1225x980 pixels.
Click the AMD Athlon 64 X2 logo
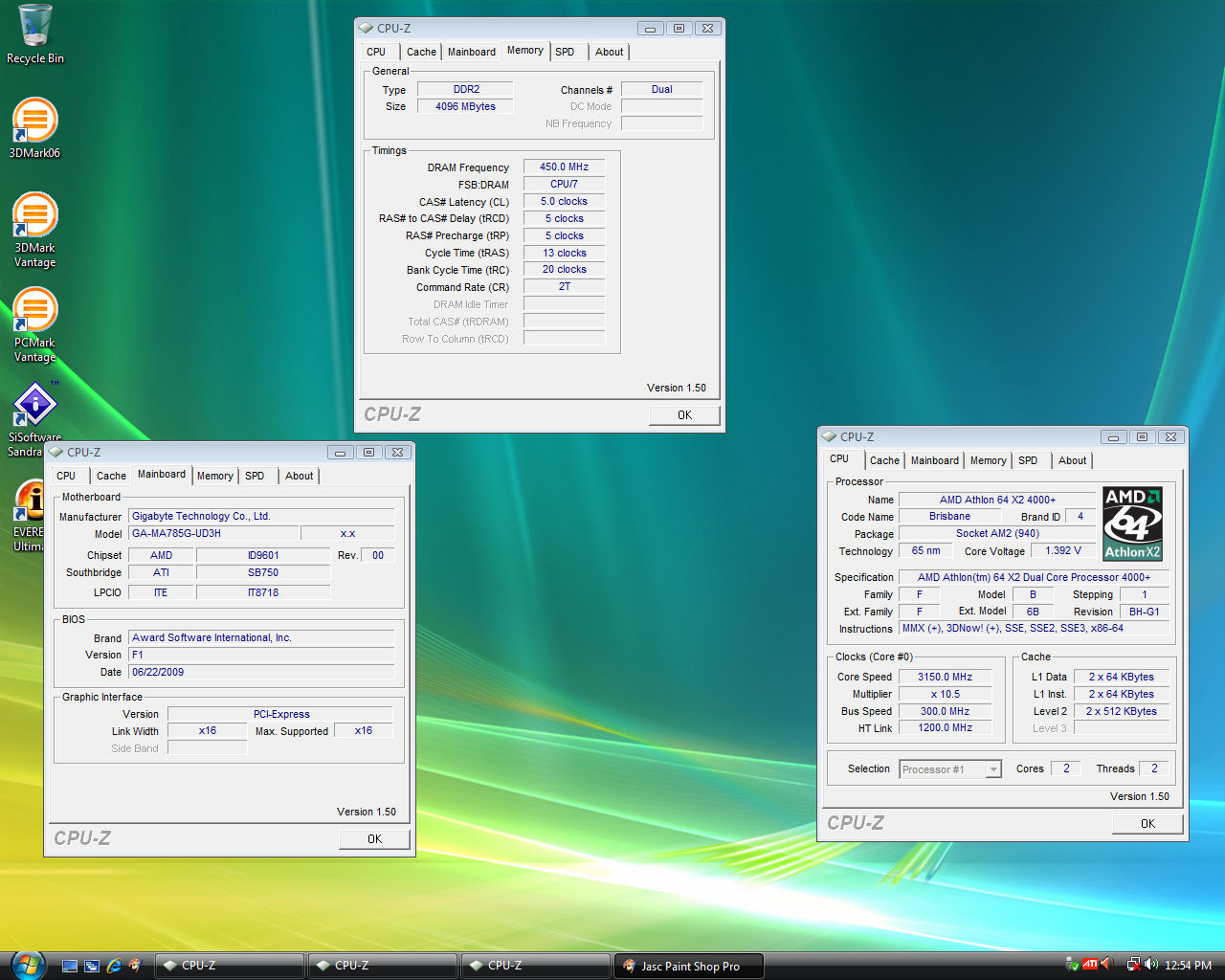tap(1132, 523)
